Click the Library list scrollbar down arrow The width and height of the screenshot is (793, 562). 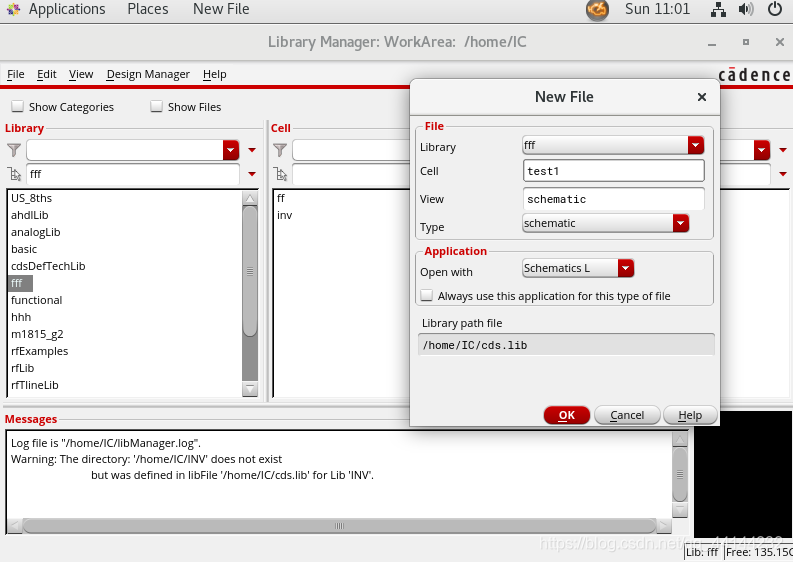pyautogui.click(x=250, y=388)
